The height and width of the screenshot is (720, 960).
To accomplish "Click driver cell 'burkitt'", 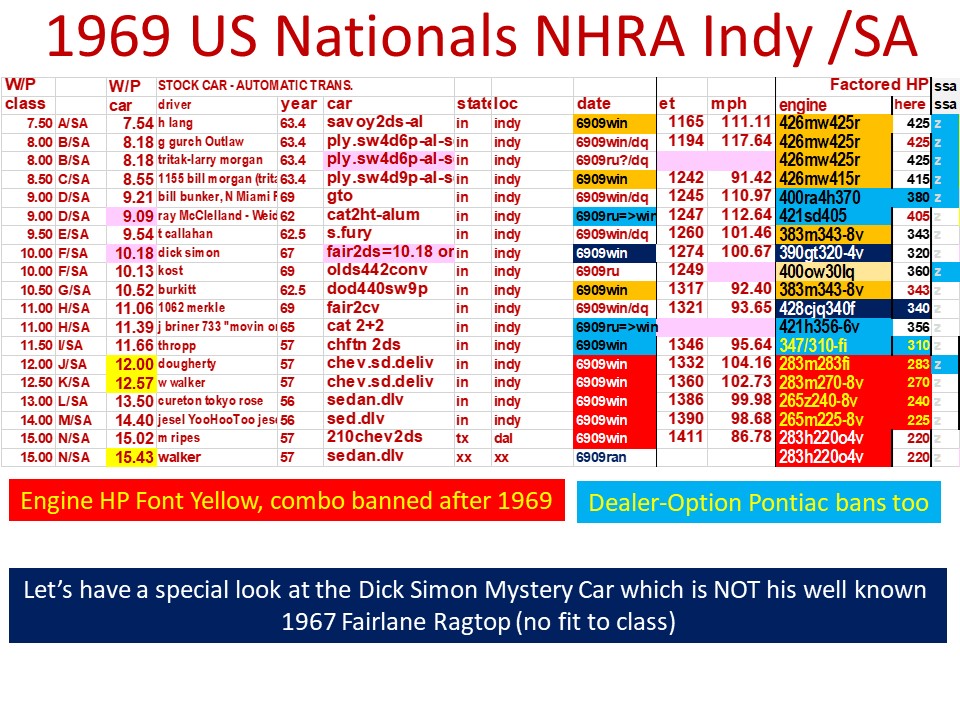I will (x=177, y=290).
